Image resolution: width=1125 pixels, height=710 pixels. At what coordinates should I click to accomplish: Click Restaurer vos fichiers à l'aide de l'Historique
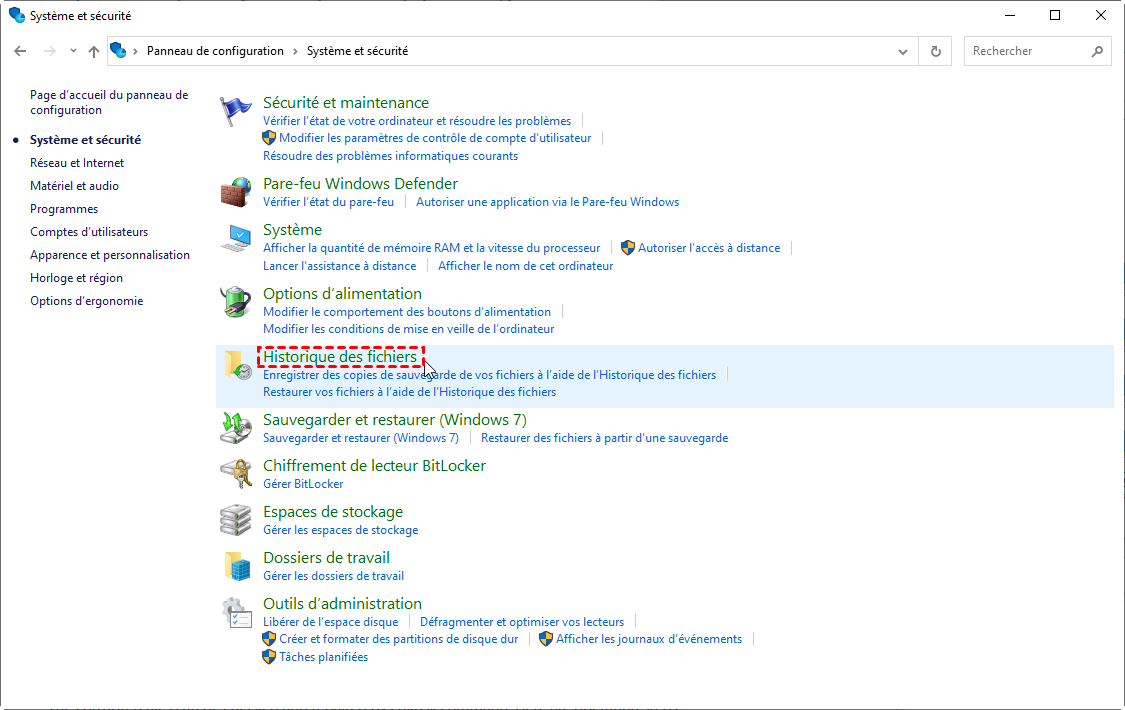[409, 392]
